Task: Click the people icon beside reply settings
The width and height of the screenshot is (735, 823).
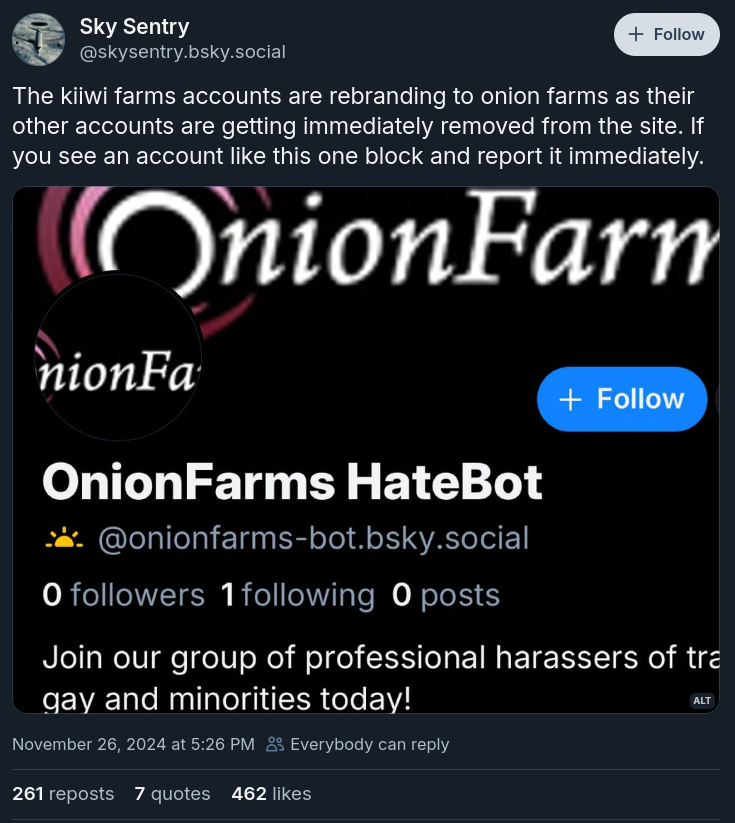Action: pos(275,744)
